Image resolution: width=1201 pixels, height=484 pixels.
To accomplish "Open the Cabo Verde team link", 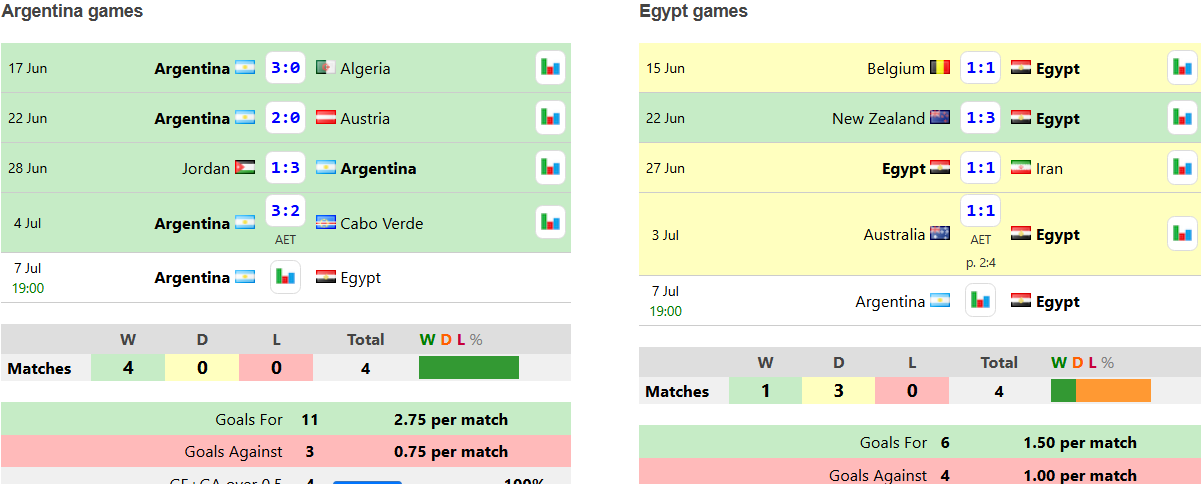I will [381, 223].
